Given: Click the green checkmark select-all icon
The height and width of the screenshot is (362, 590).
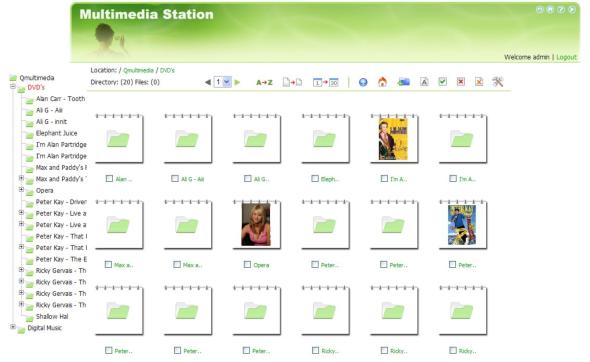Looking at the screenshot, I should [x=442, y=81].
